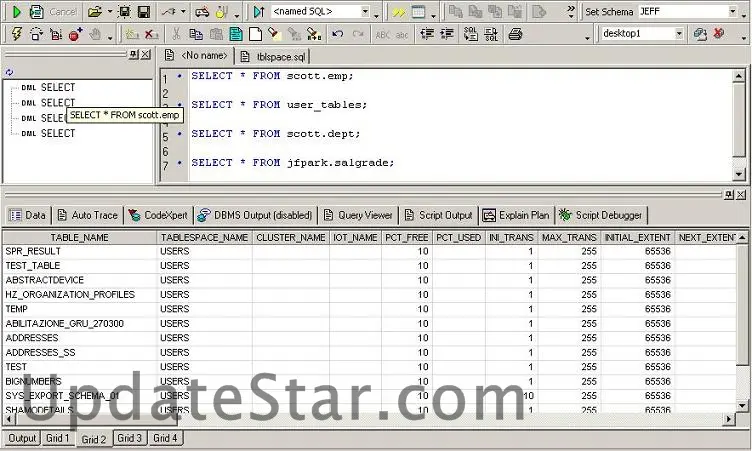
Task: Run the statement with the green Execute arrow
Action: (16, 12)
